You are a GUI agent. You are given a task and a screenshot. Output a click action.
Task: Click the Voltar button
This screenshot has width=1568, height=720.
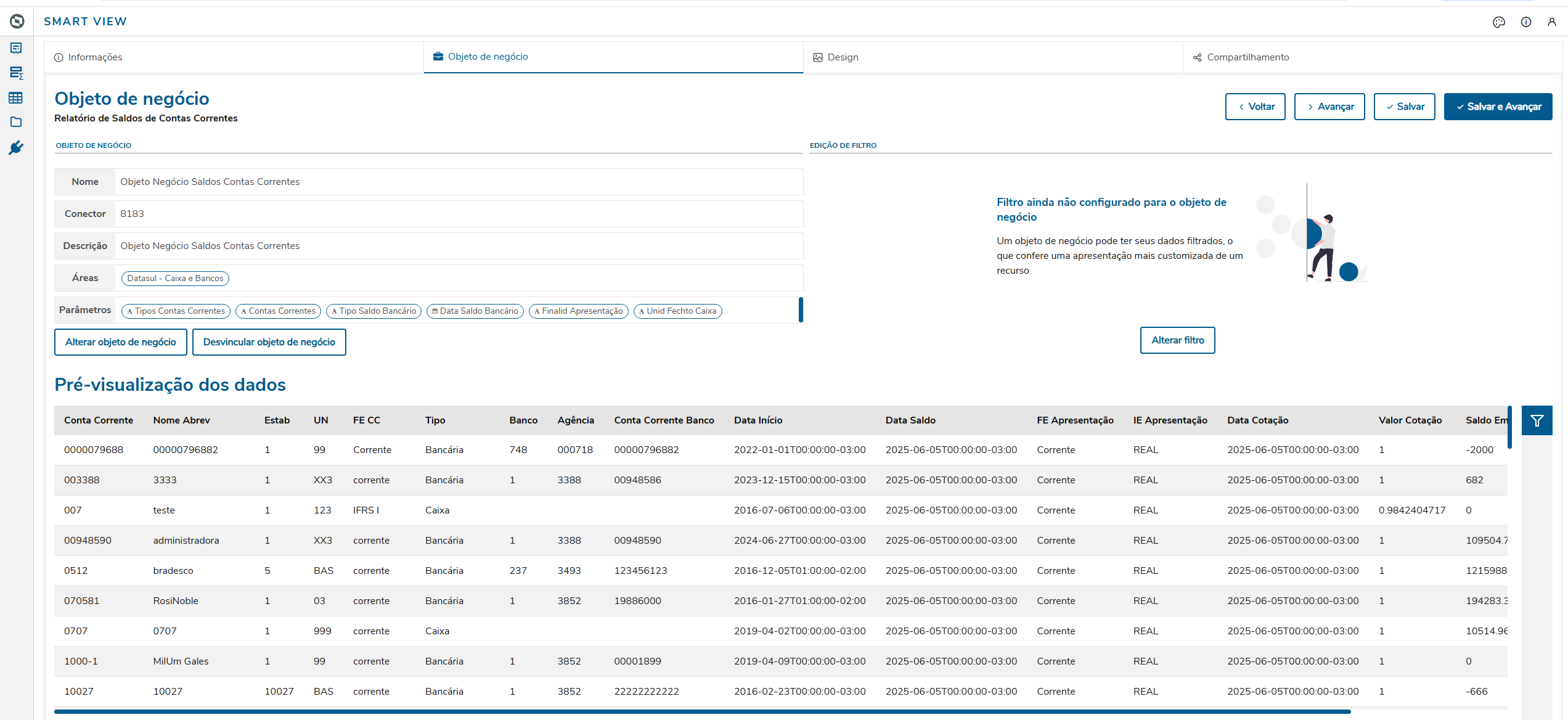click(1255, 107)
